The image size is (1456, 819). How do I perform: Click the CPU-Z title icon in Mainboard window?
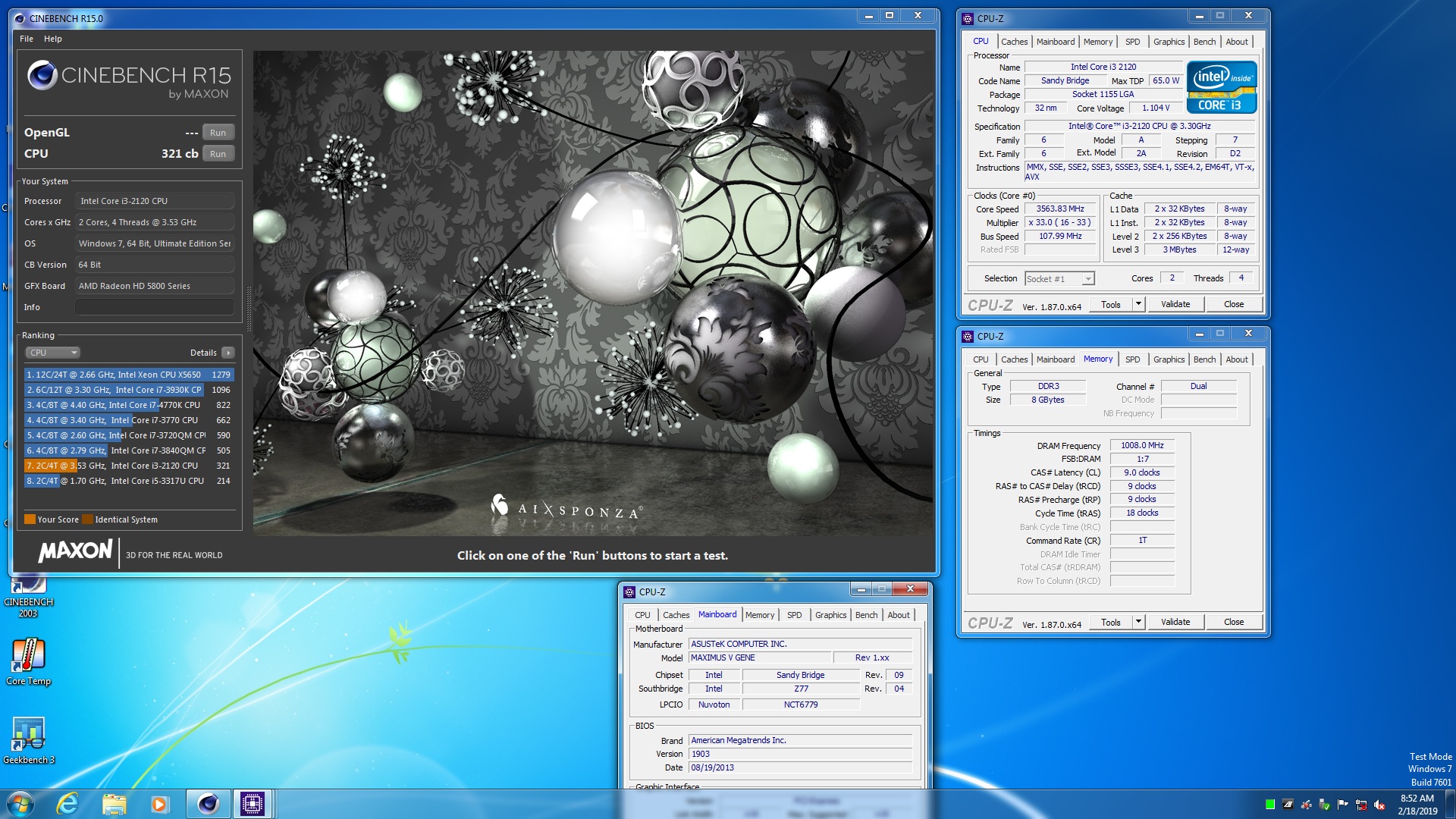coord(629,591)
